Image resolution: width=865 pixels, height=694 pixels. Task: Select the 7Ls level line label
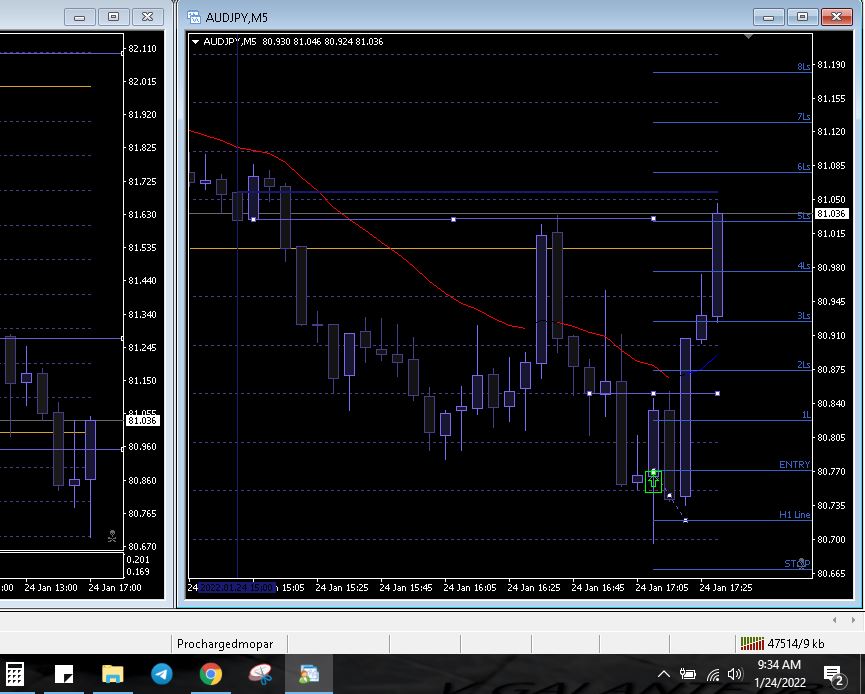pos(803,117)
